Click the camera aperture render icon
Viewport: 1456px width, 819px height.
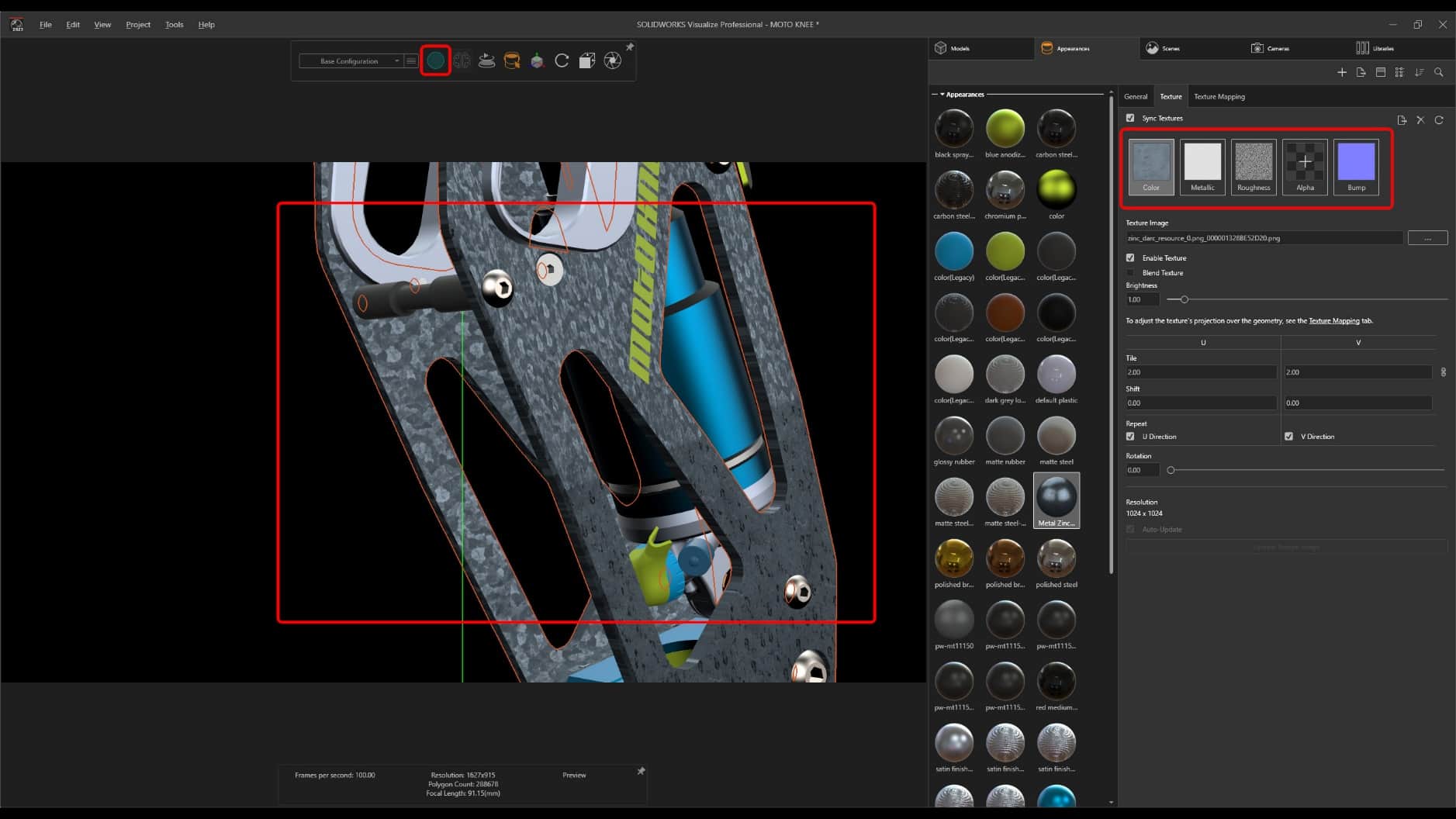613,60
